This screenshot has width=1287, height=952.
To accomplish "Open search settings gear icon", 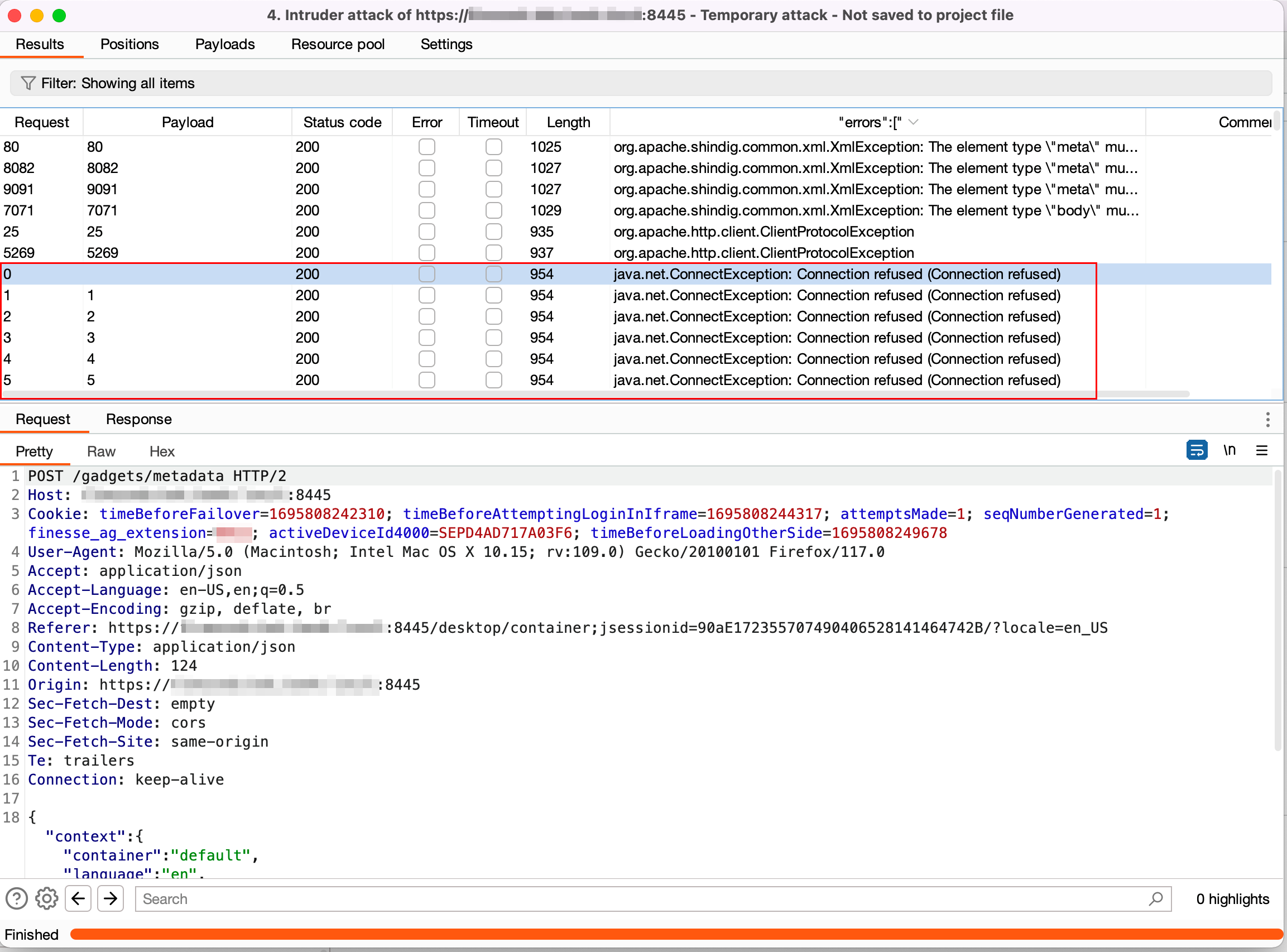I will point(47,898).
